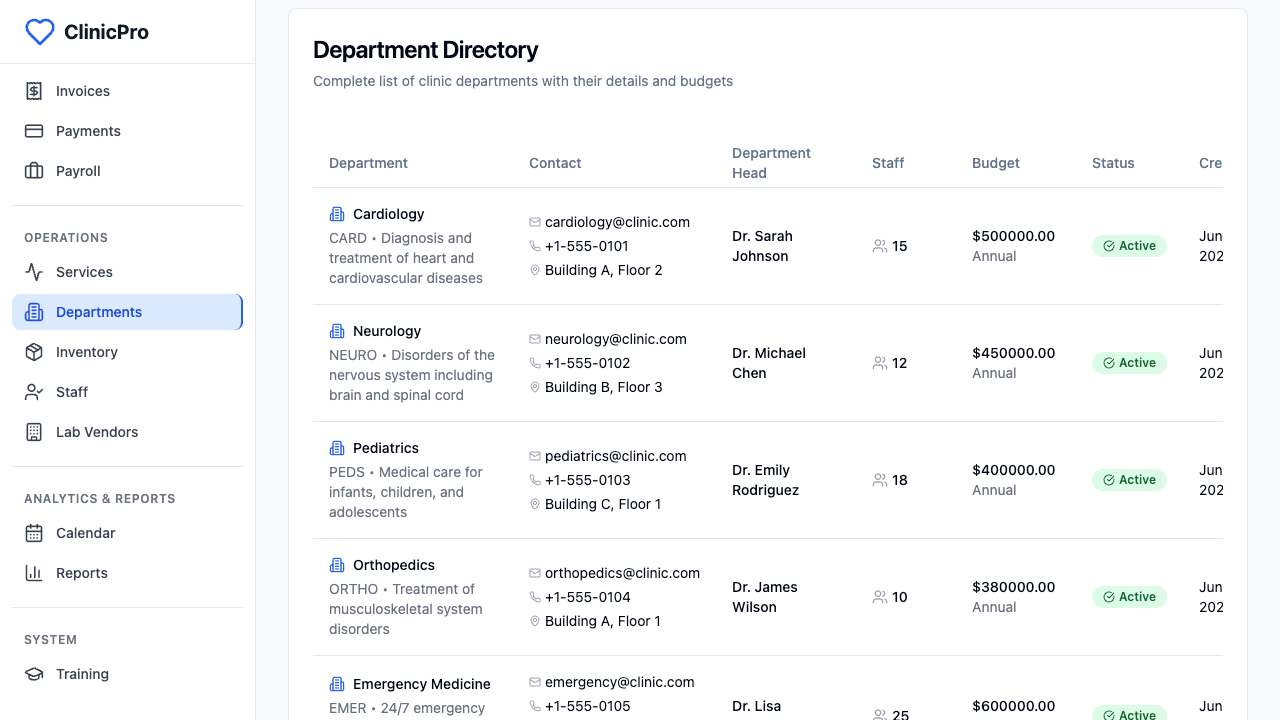
Task: Click the Payroll briefcase icon in sidebar
Action: click(34, 171)
